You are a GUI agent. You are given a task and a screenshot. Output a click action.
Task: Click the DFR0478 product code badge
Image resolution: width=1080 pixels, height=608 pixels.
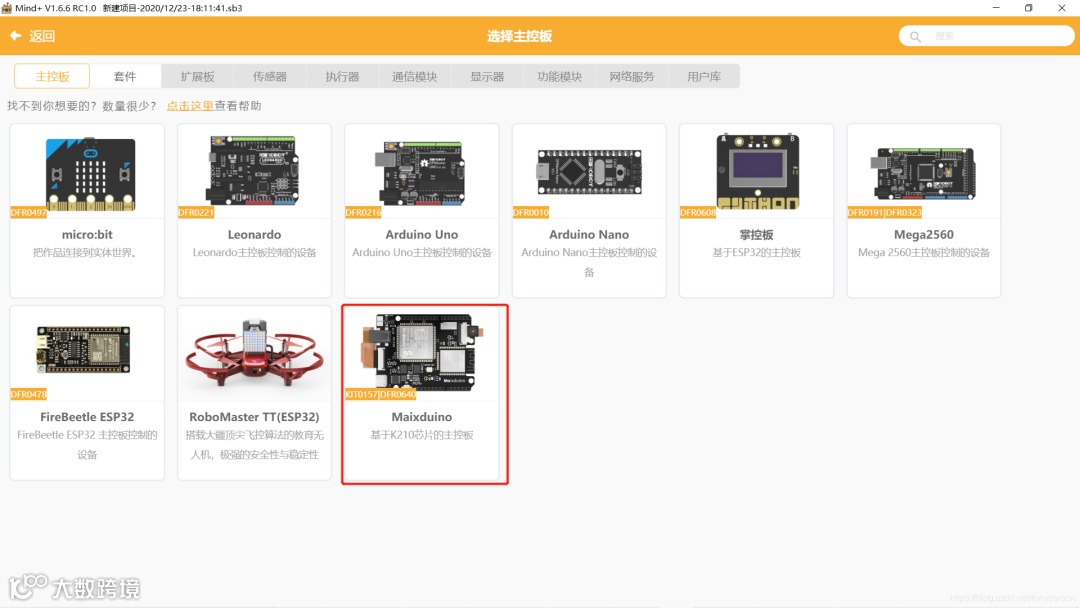tap(28, 394)
